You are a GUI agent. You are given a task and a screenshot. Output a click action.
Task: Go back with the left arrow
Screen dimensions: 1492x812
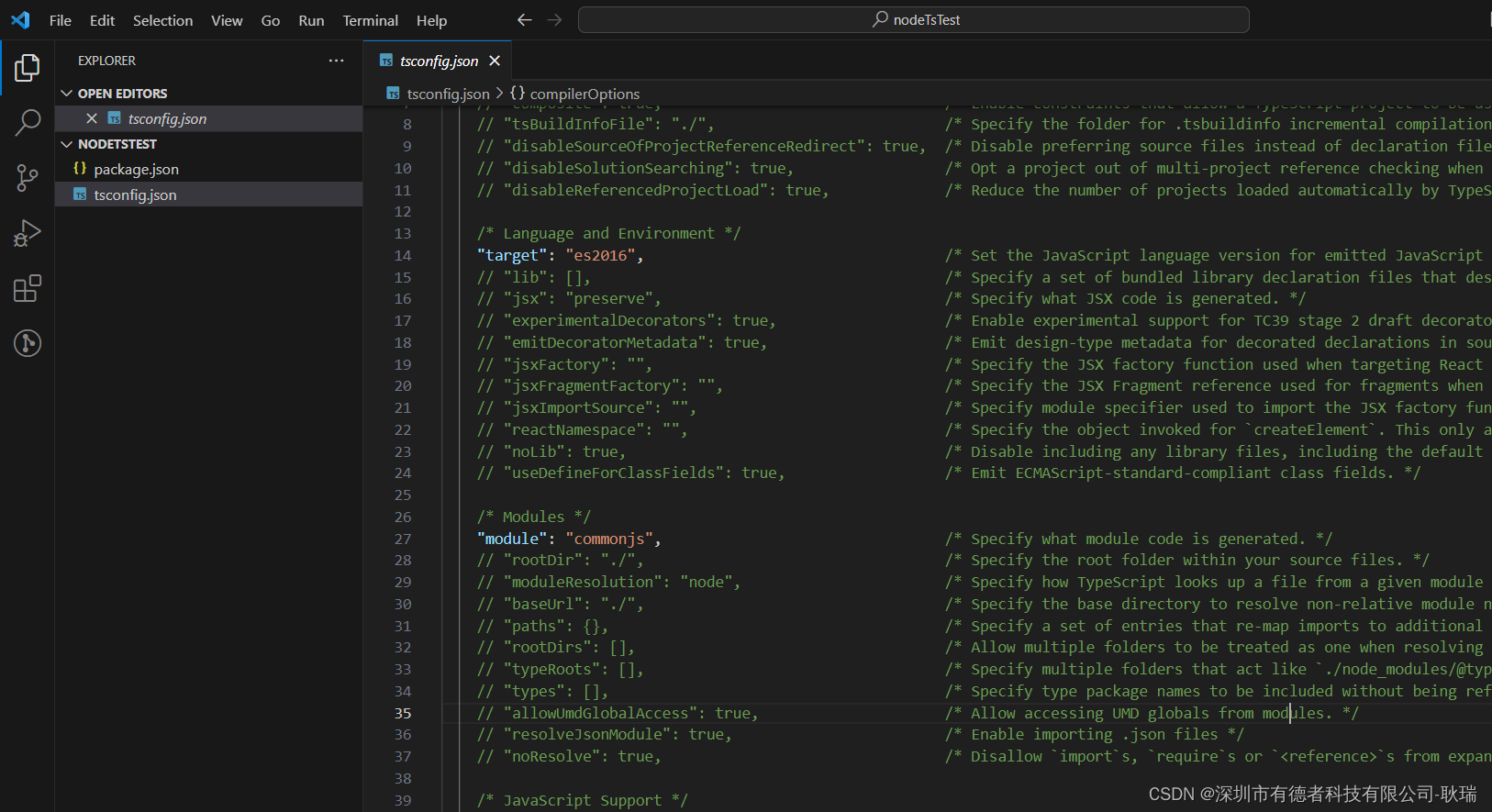coord(525,19)
